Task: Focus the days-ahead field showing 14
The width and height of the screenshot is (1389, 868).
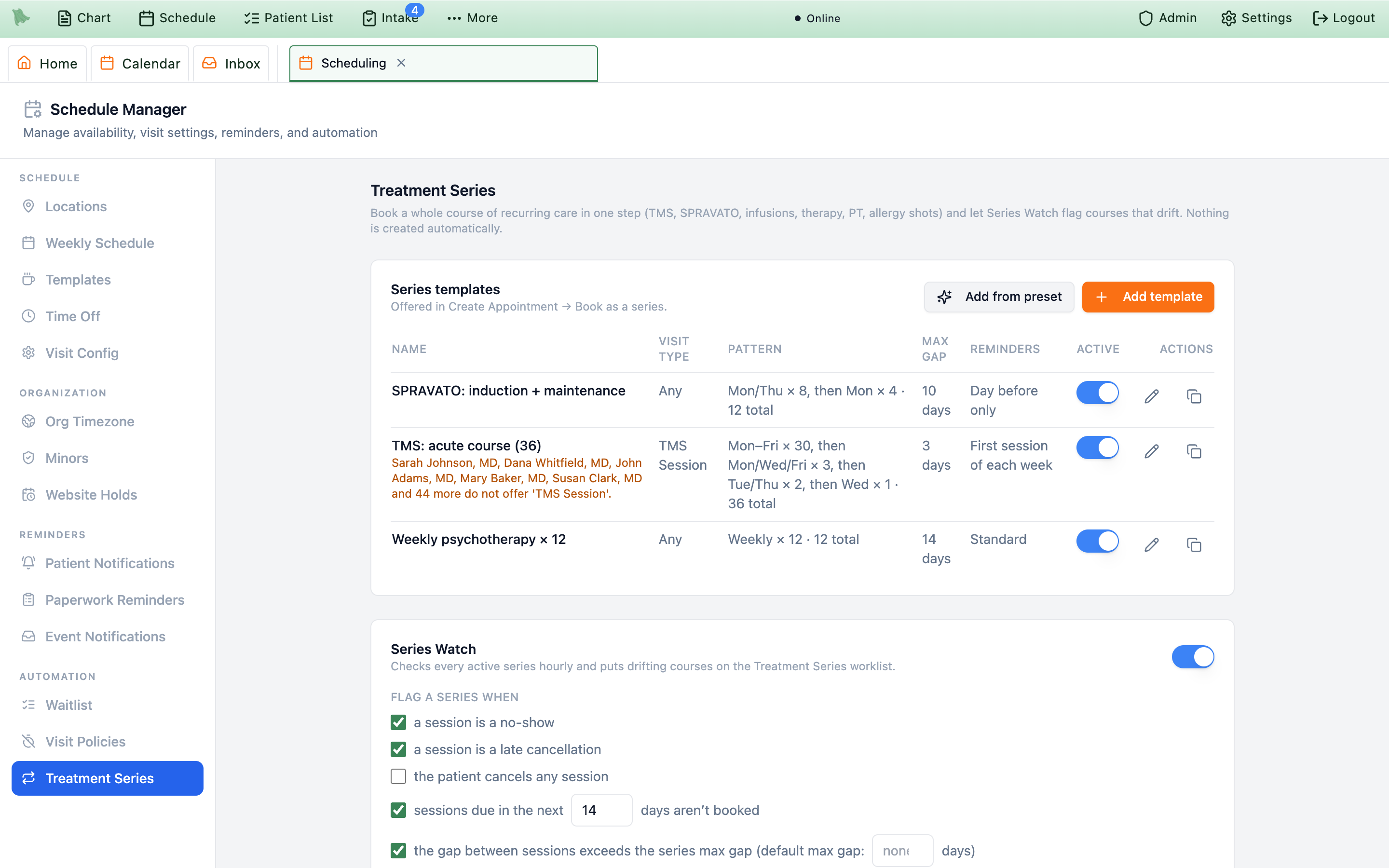Action: point(601,810)
